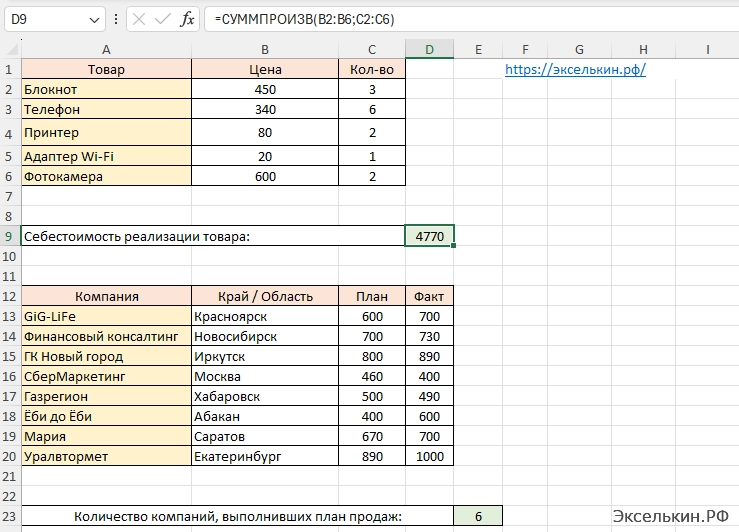Click the Новосибирск region cell

(x=265, y=336)
